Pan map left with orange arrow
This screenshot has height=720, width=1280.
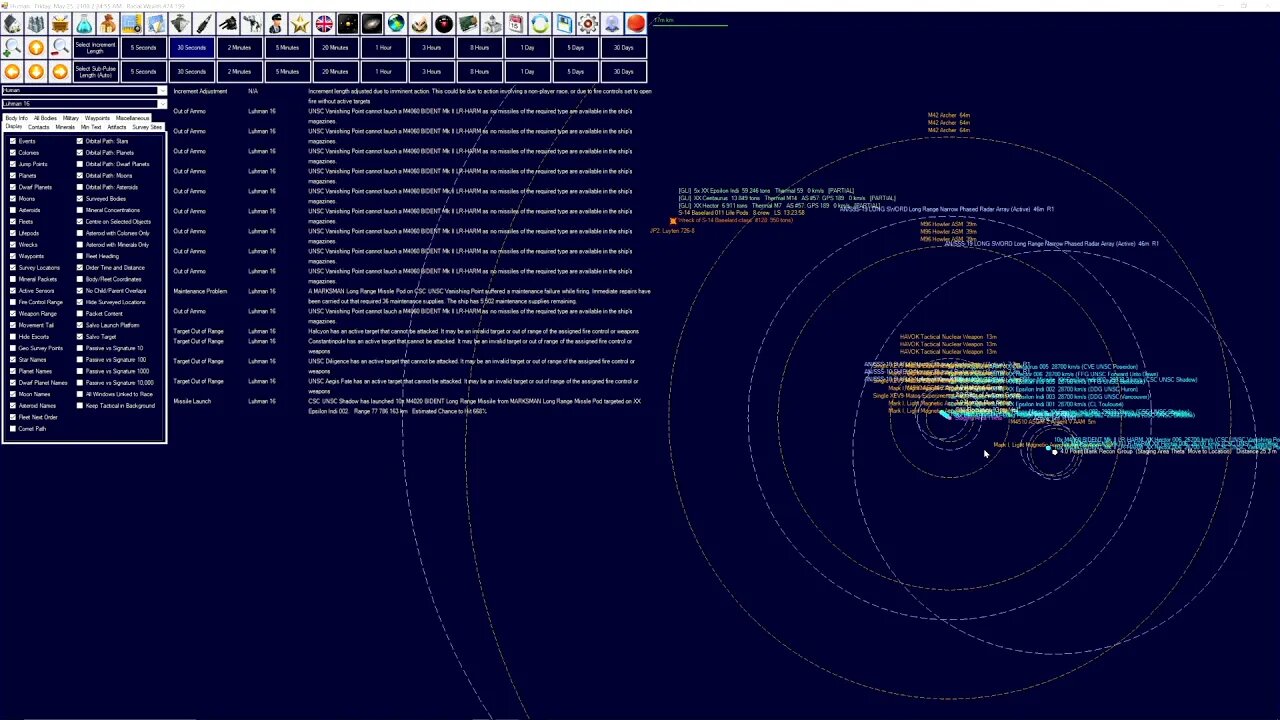pos(12,71)
